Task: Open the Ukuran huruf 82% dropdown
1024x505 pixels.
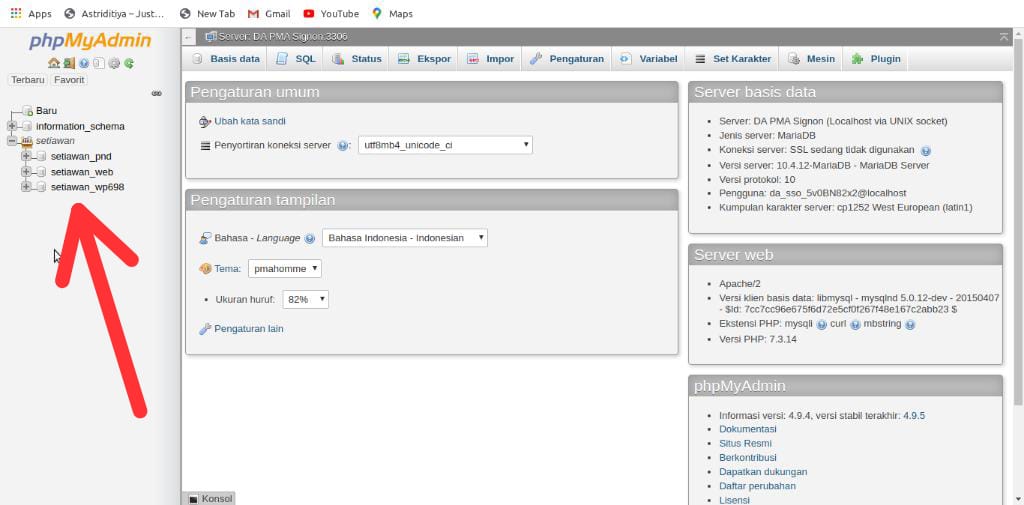Action: click(x=305, y=299)
